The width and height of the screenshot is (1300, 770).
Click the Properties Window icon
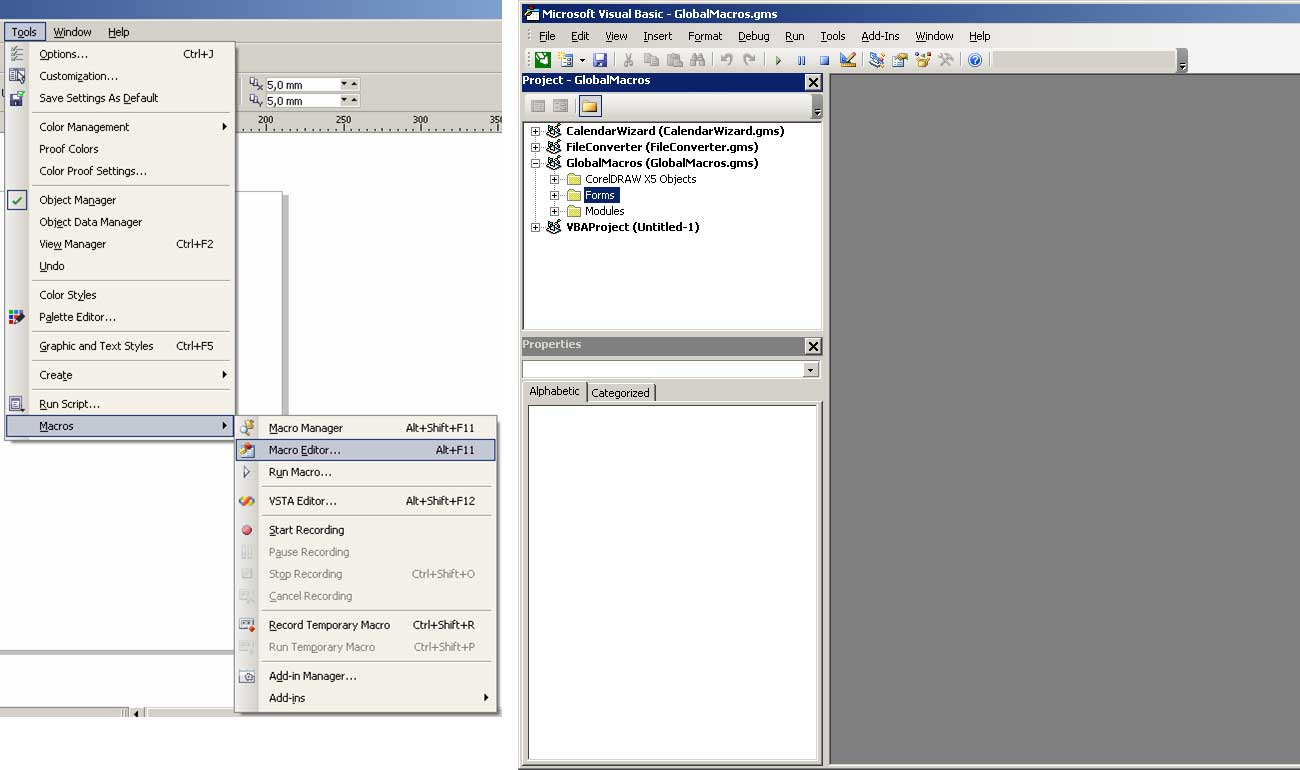coord(899,60)
